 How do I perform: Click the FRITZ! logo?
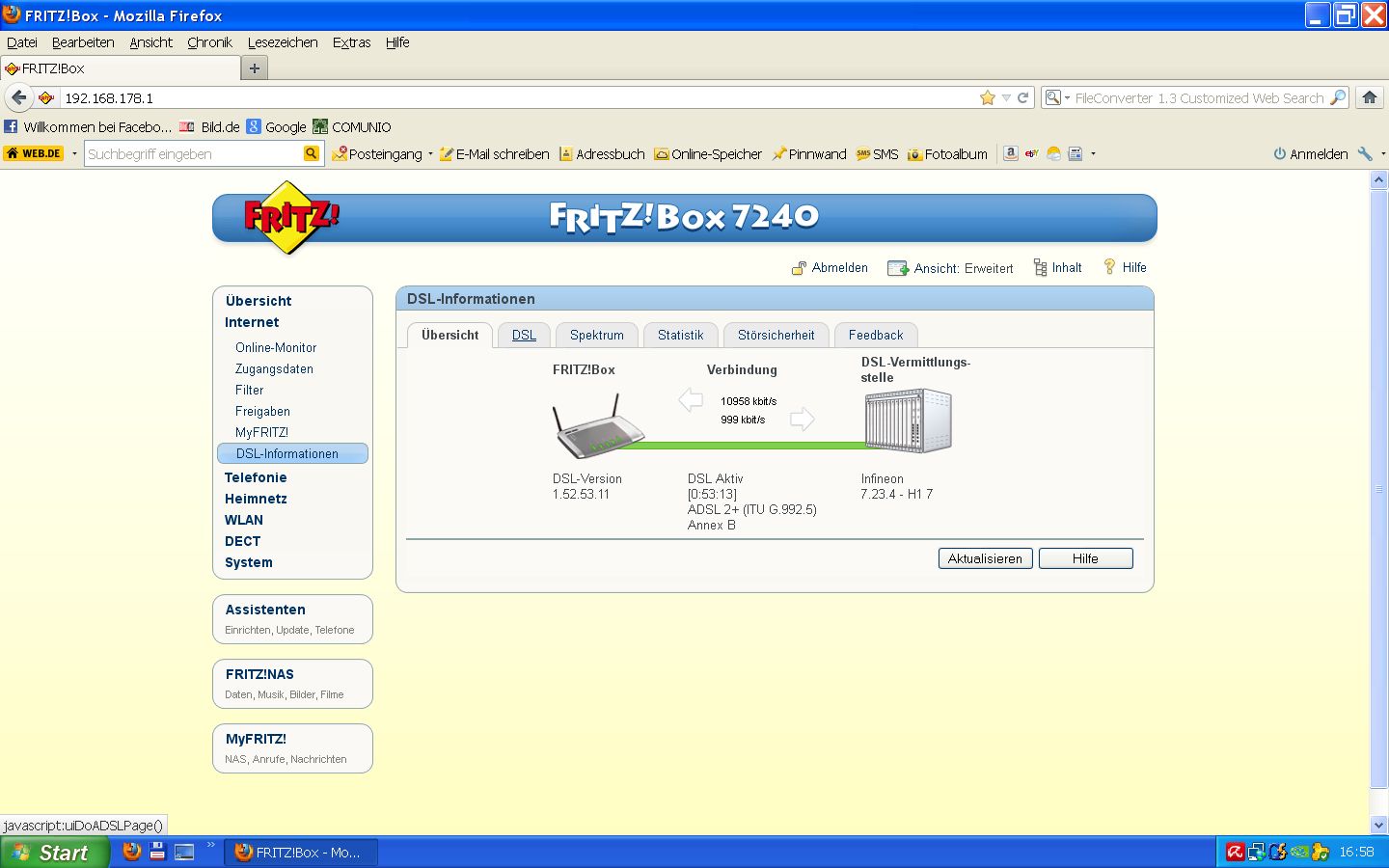point(291,218)
